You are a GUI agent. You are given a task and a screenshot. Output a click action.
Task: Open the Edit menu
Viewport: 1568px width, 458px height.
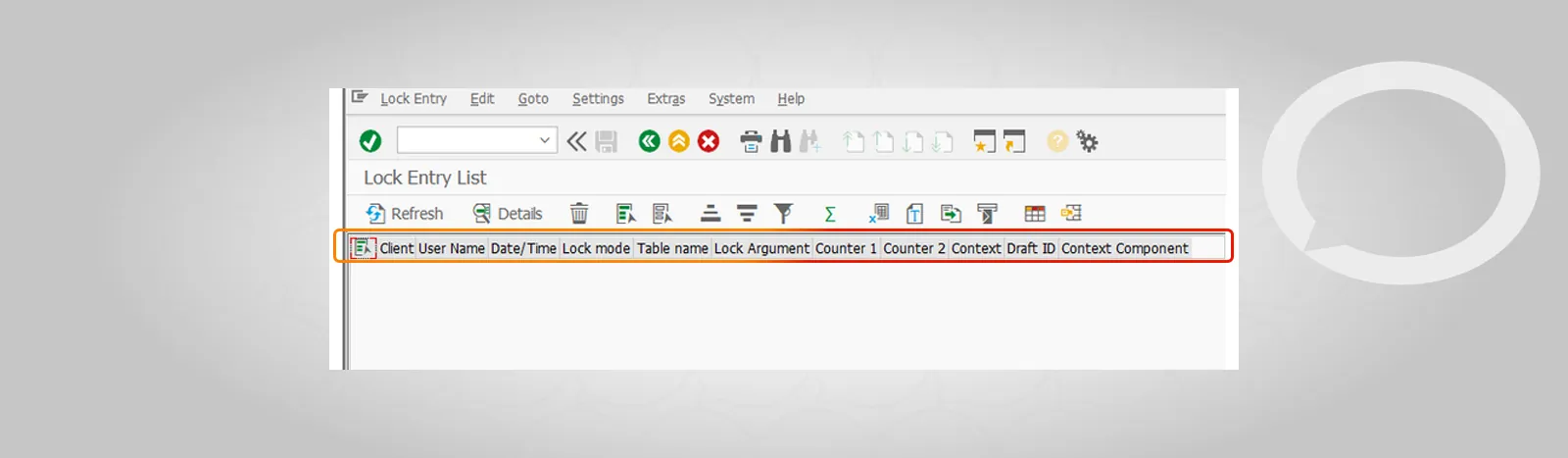coord(482,99)
